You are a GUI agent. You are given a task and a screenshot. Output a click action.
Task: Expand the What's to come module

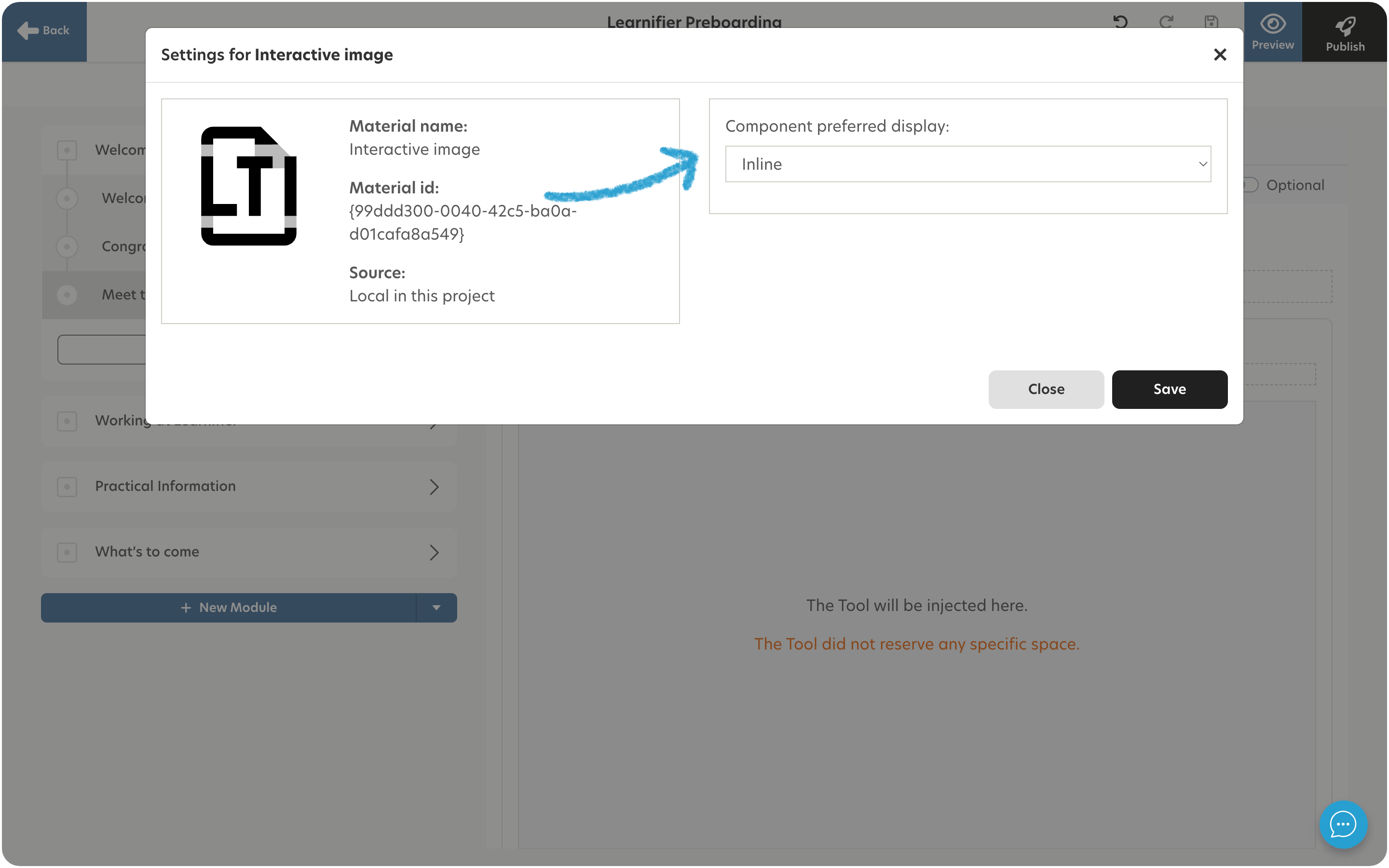pyautogui.click(x=434, y=552)
